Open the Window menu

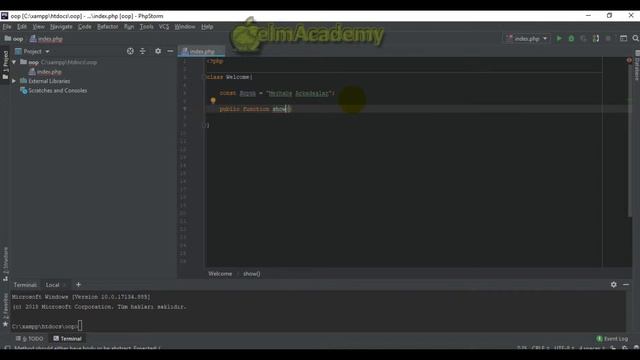point(184,27)
